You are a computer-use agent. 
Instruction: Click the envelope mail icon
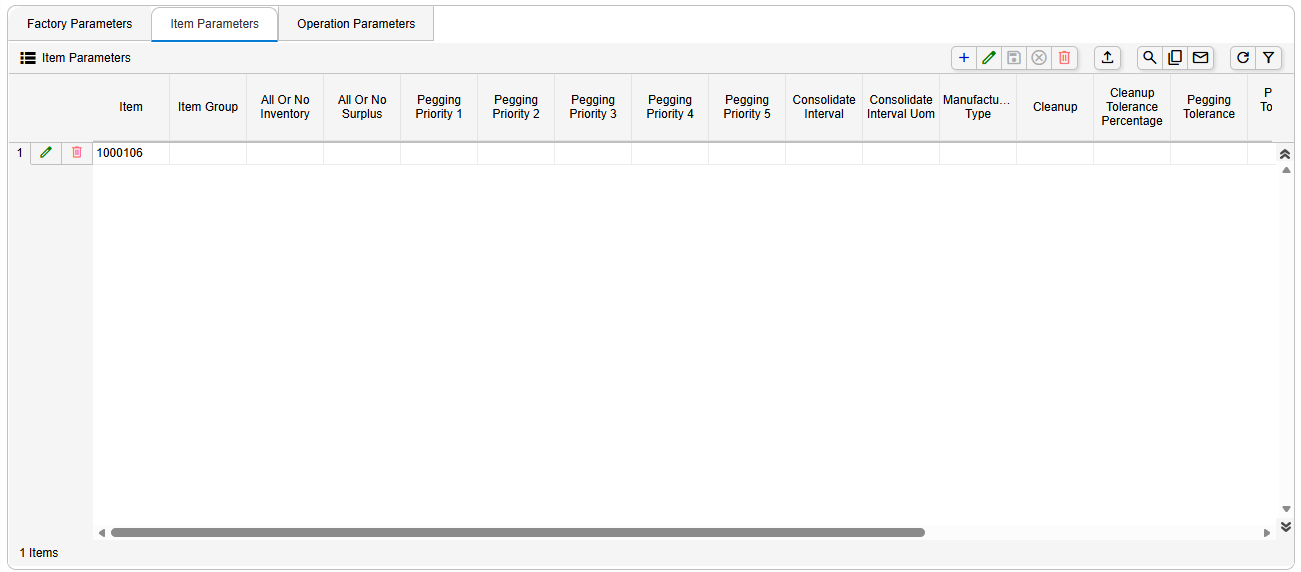coord(1200,58)
